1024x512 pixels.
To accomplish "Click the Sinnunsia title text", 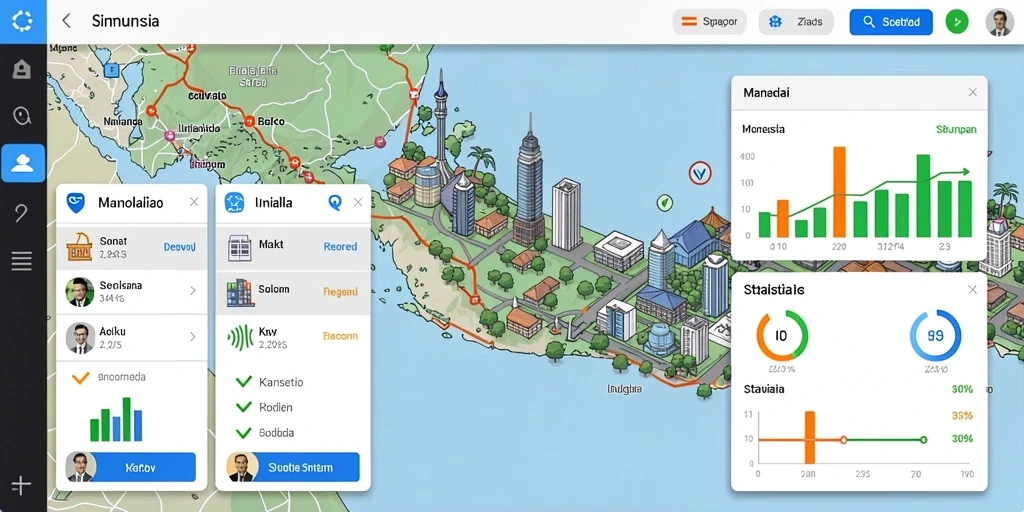I will 125,21.
